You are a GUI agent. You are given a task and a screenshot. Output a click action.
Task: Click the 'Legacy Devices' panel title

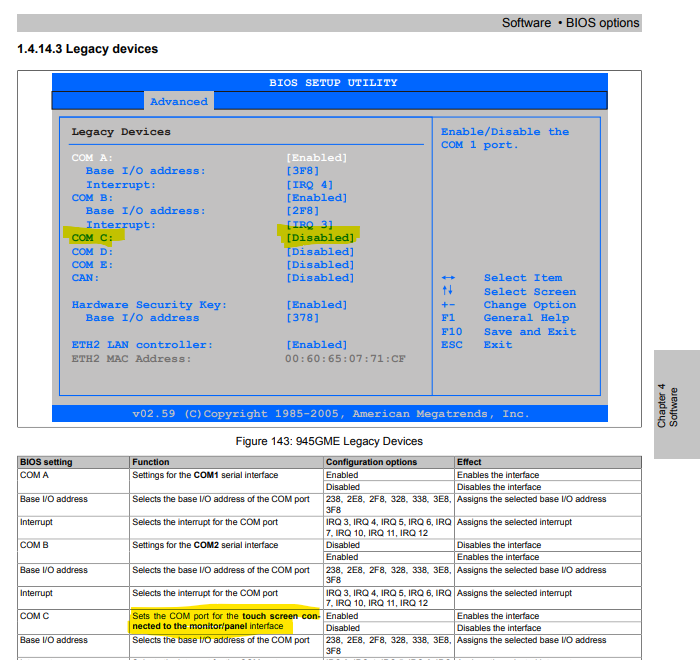tap(121, 132)
